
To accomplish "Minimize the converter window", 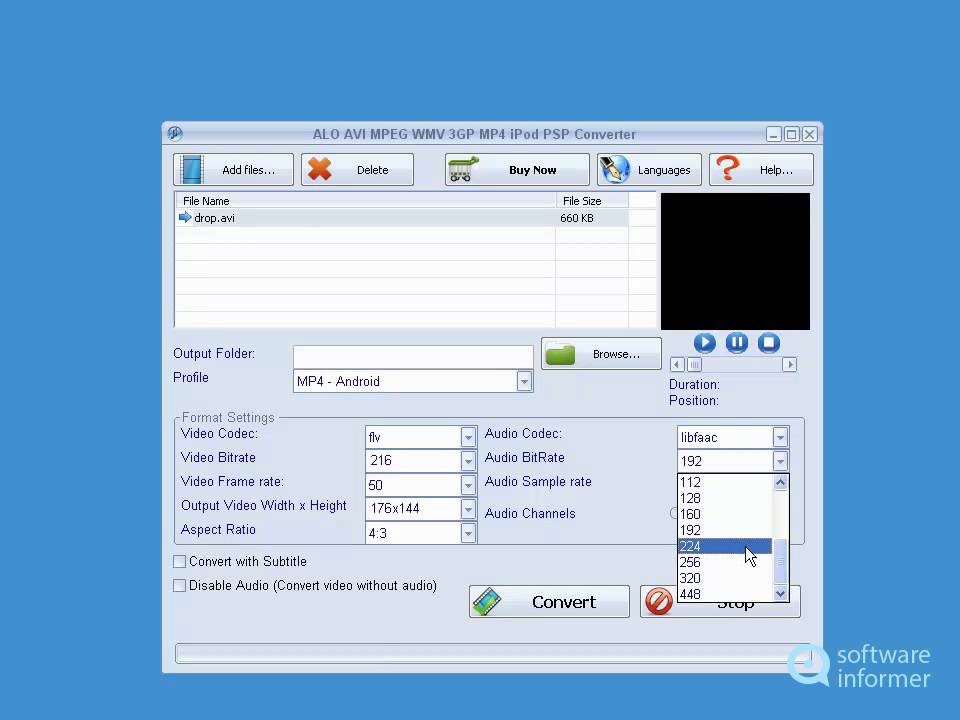I will point(774,134).
